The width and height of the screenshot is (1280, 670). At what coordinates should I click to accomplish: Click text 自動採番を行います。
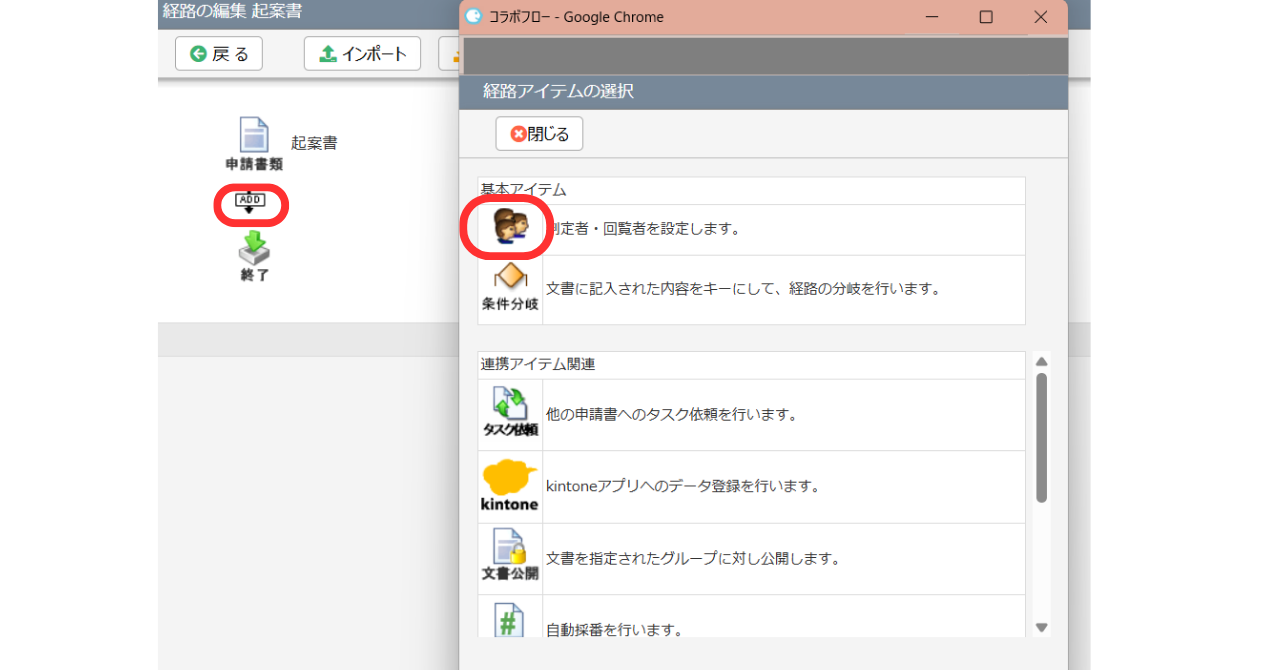coord(614,631)
